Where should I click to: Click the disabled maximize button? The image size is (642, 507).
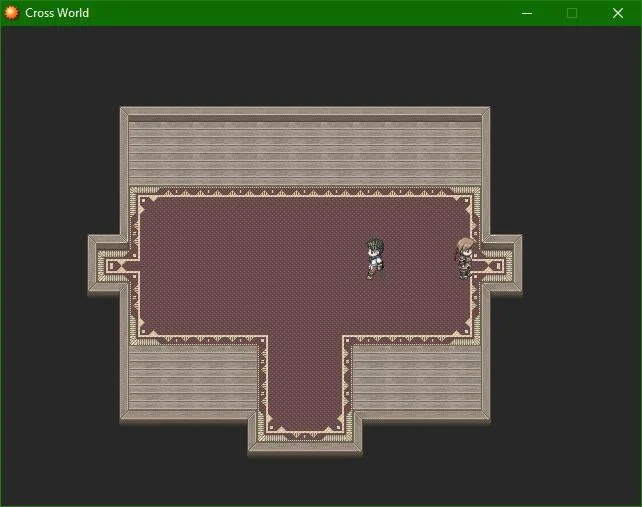click(x=572, y=13)
